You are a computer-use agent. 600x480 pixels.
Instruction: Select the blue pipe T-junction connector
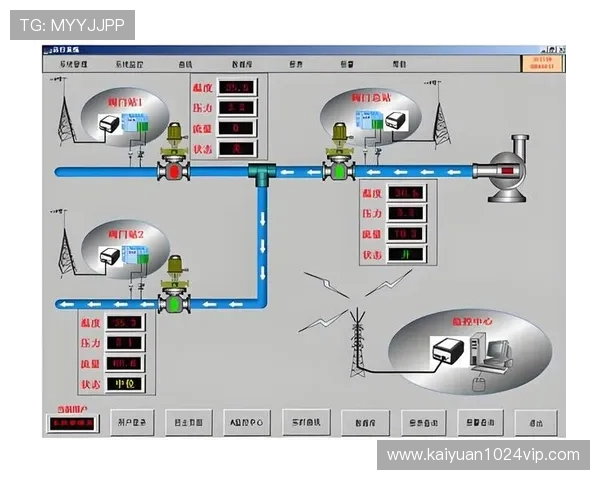pyautogui.click(x=263, y=174)
